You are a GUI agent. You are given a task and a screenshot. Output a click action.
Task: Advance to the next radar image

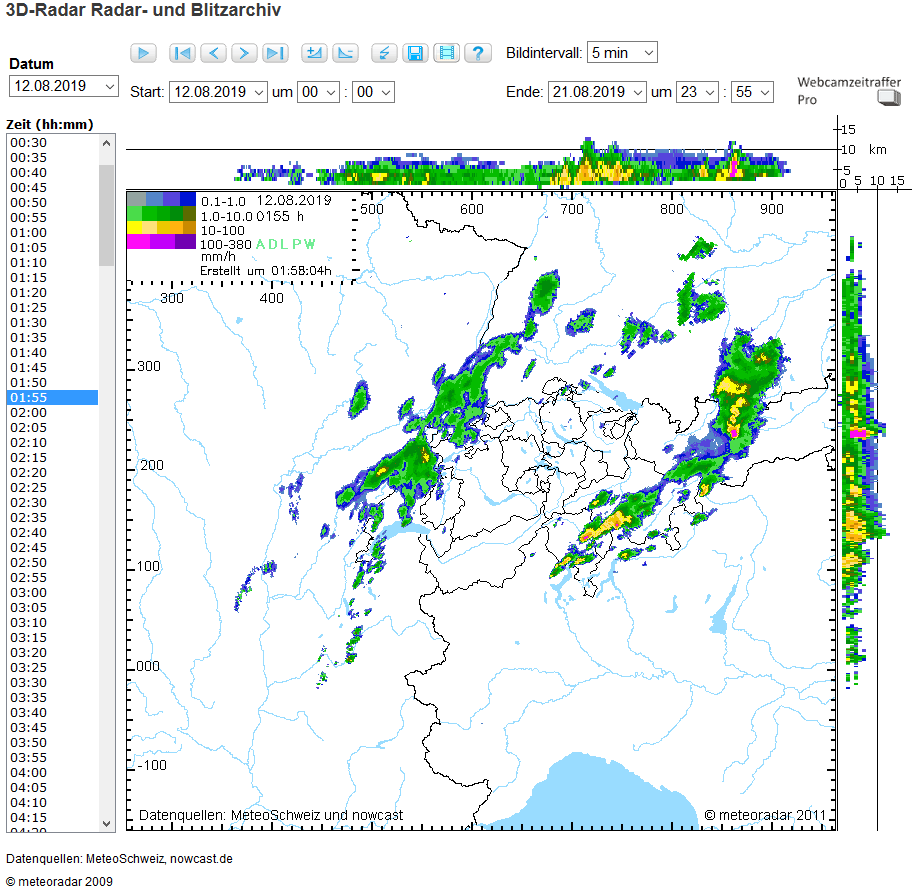[x=244, y=53]
